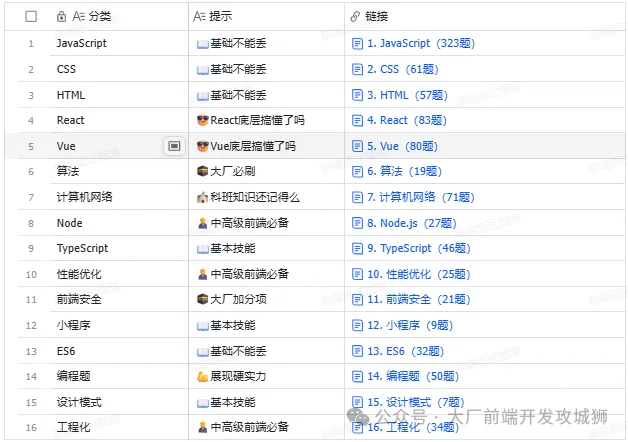Screen dimensions: 628x442
Task: Open link 4. React (83题)
Action: [x=407, y=120]
